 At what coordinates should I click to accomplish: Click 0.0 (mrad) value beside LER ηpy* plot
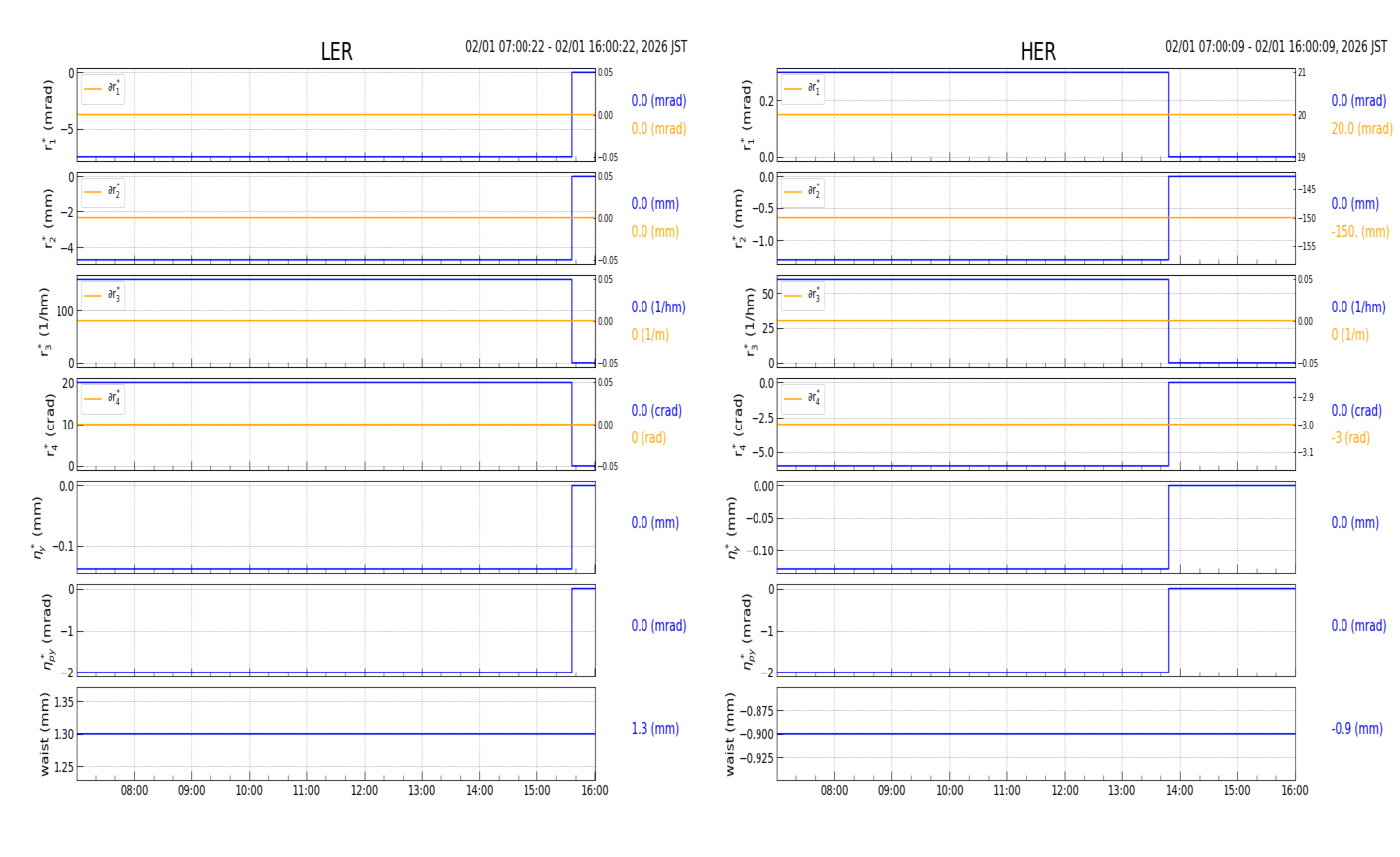pyautogui.click(x=658, y=626)
